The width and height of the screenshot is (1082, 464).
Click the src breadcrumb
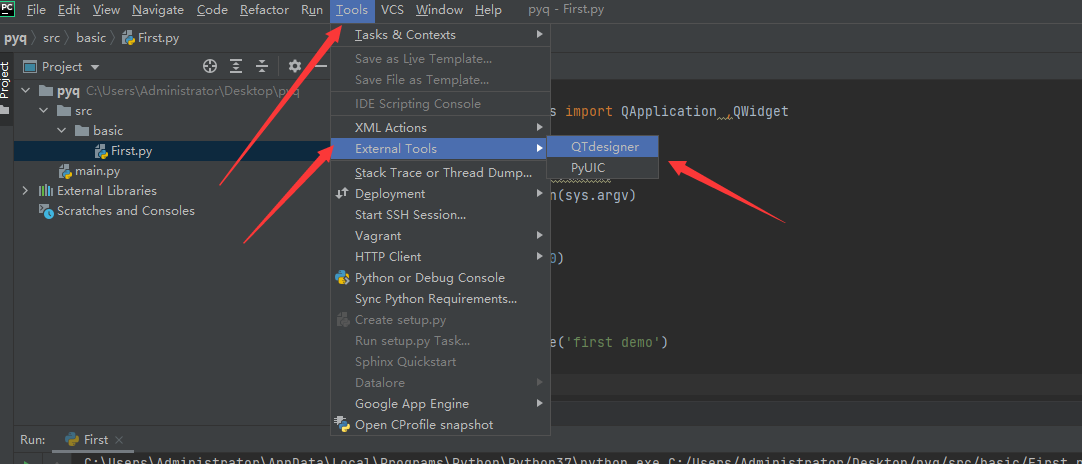pyautogui.click(x=52, y=38)
